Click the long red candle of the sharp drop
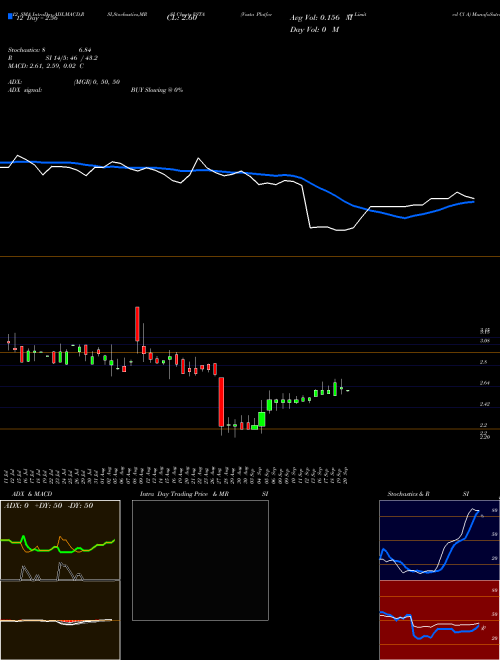Image resolution: width=500 pixels, height=660 pixels. point(221,402)
